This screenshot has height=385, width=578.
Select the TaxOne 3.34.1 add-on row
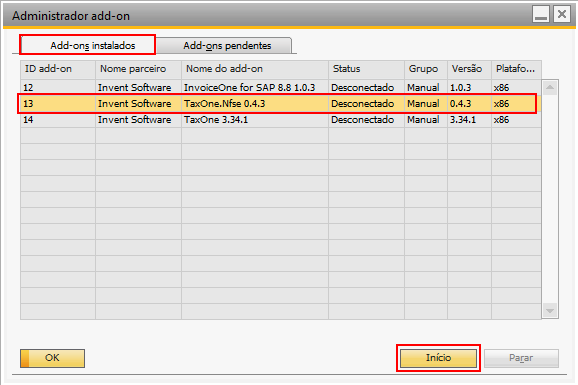coord(281,120)
